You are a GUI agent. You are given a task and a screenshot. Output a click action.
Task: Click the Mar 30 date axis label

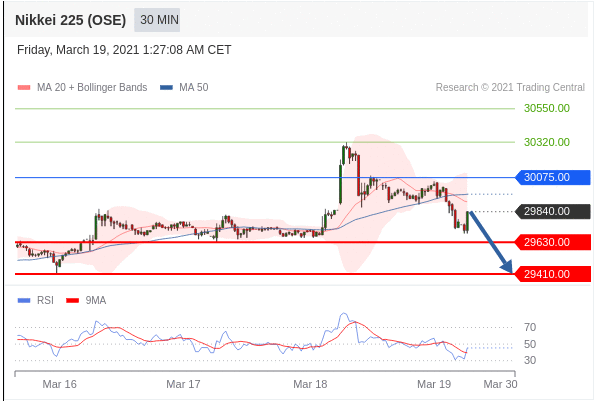500,384
